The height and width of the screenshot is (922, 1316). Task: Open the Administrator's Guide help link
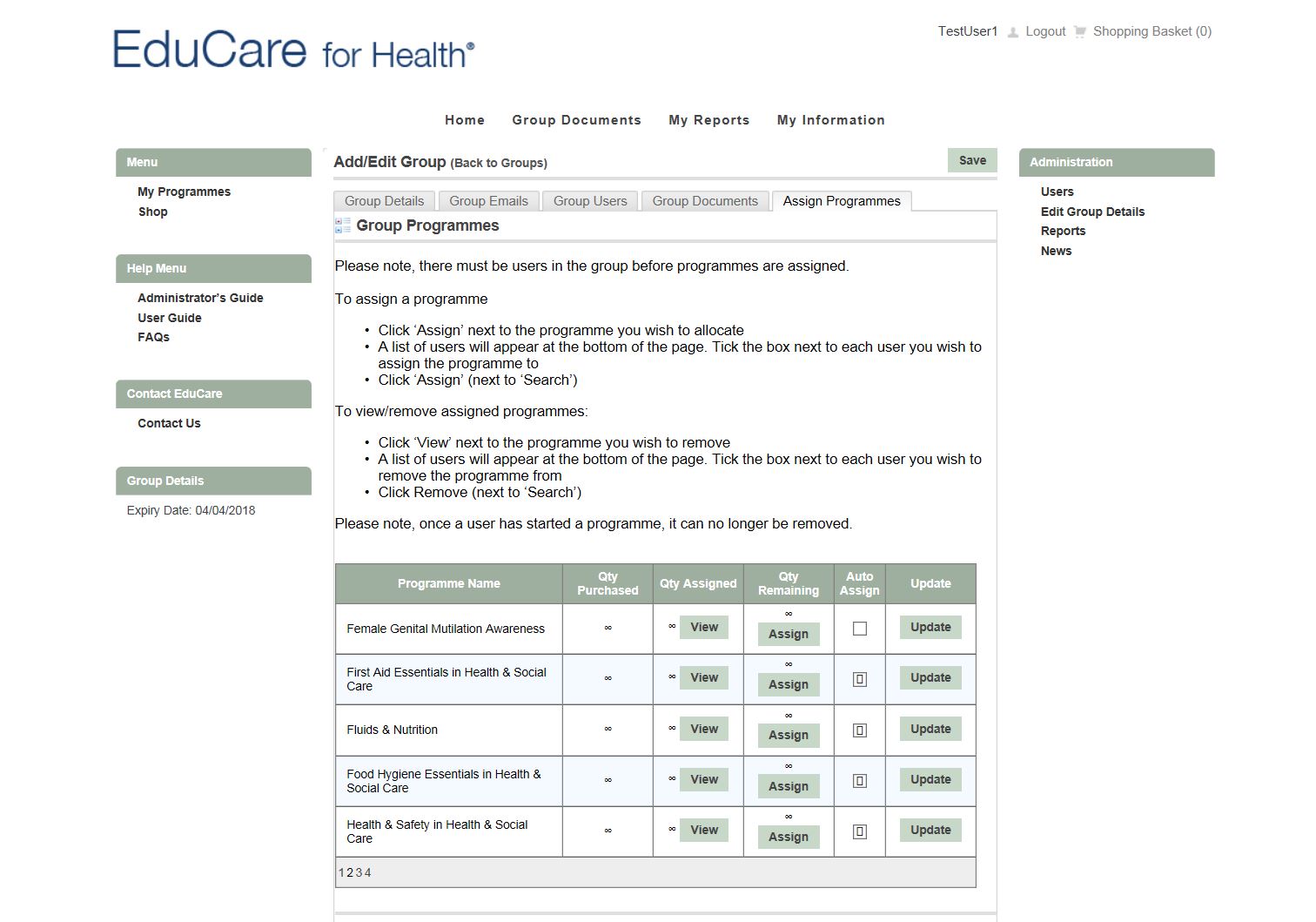pyautogui.click(x=200, y=298)
